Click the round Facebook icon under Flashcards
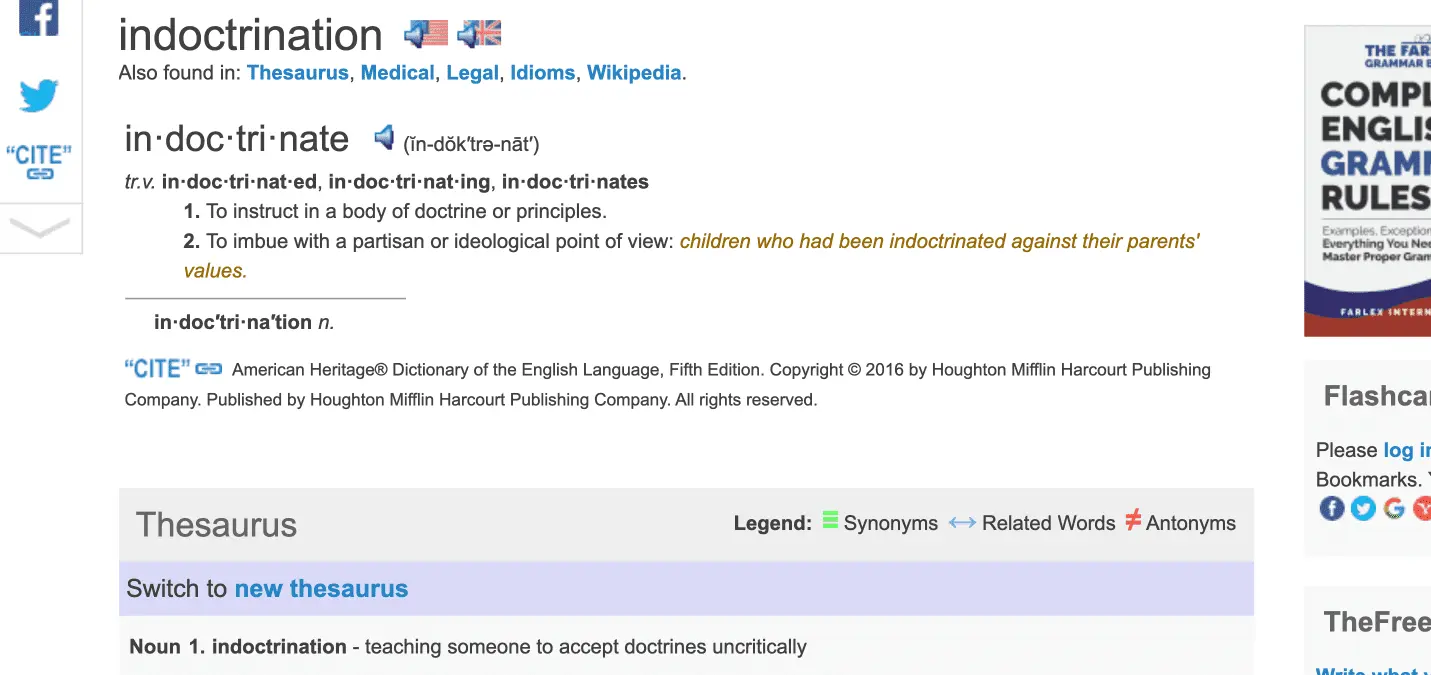The image size is (1431, 675). point(1332,509)
